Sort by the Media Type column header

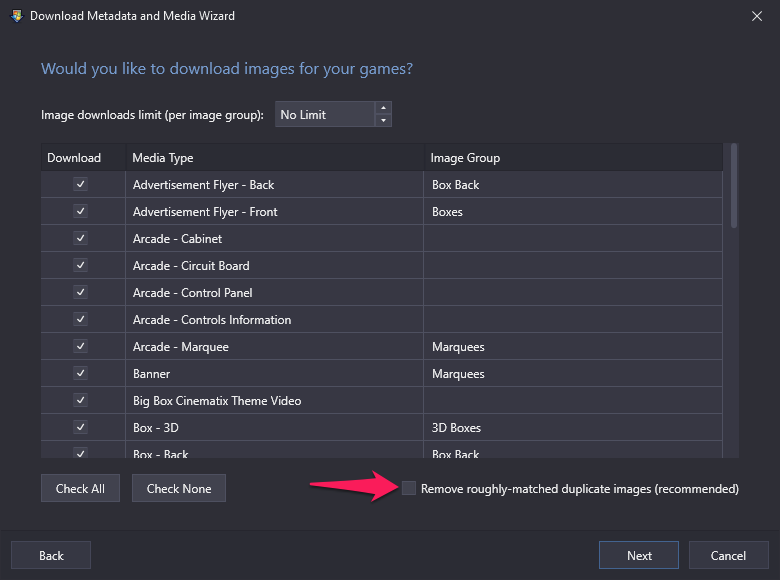pos(275,158)
